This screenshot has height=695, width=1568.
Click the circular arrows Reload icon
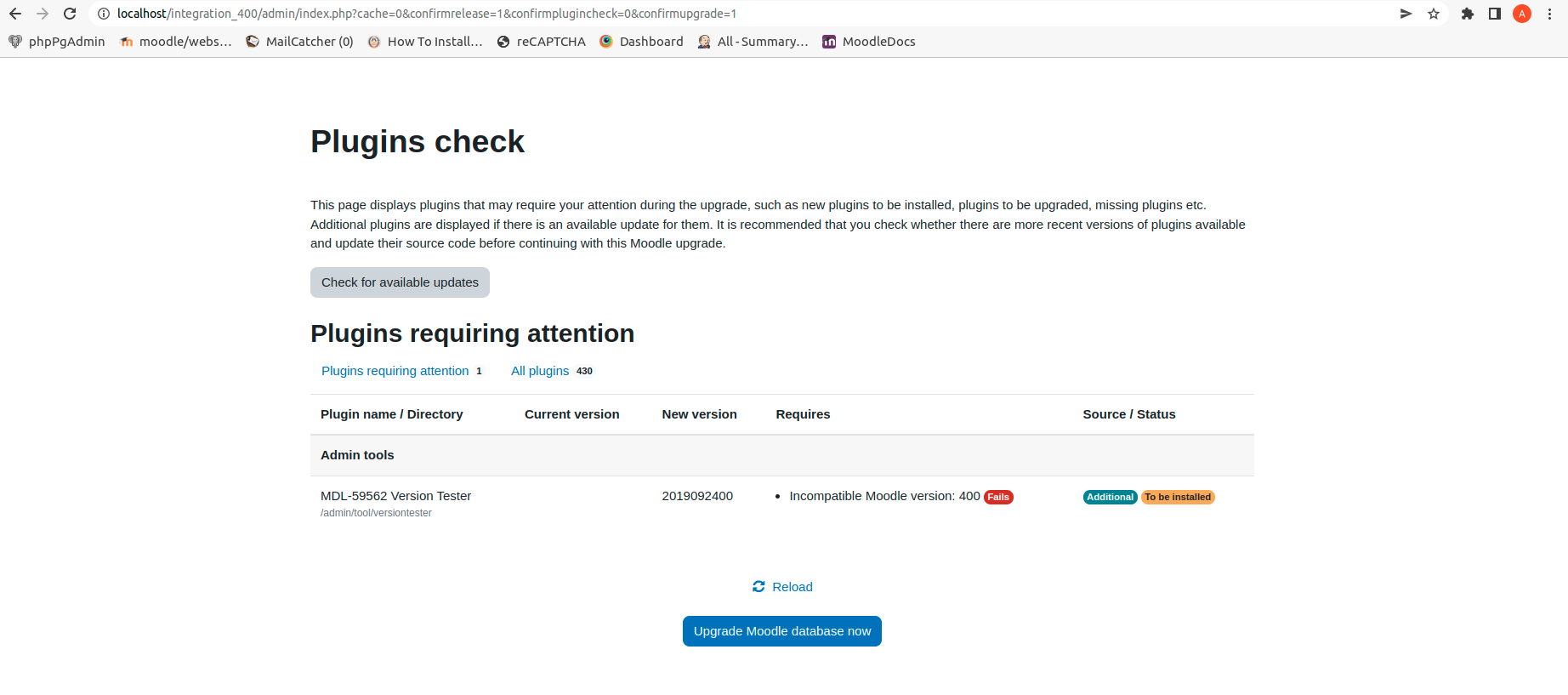click(x=758, y=587)
